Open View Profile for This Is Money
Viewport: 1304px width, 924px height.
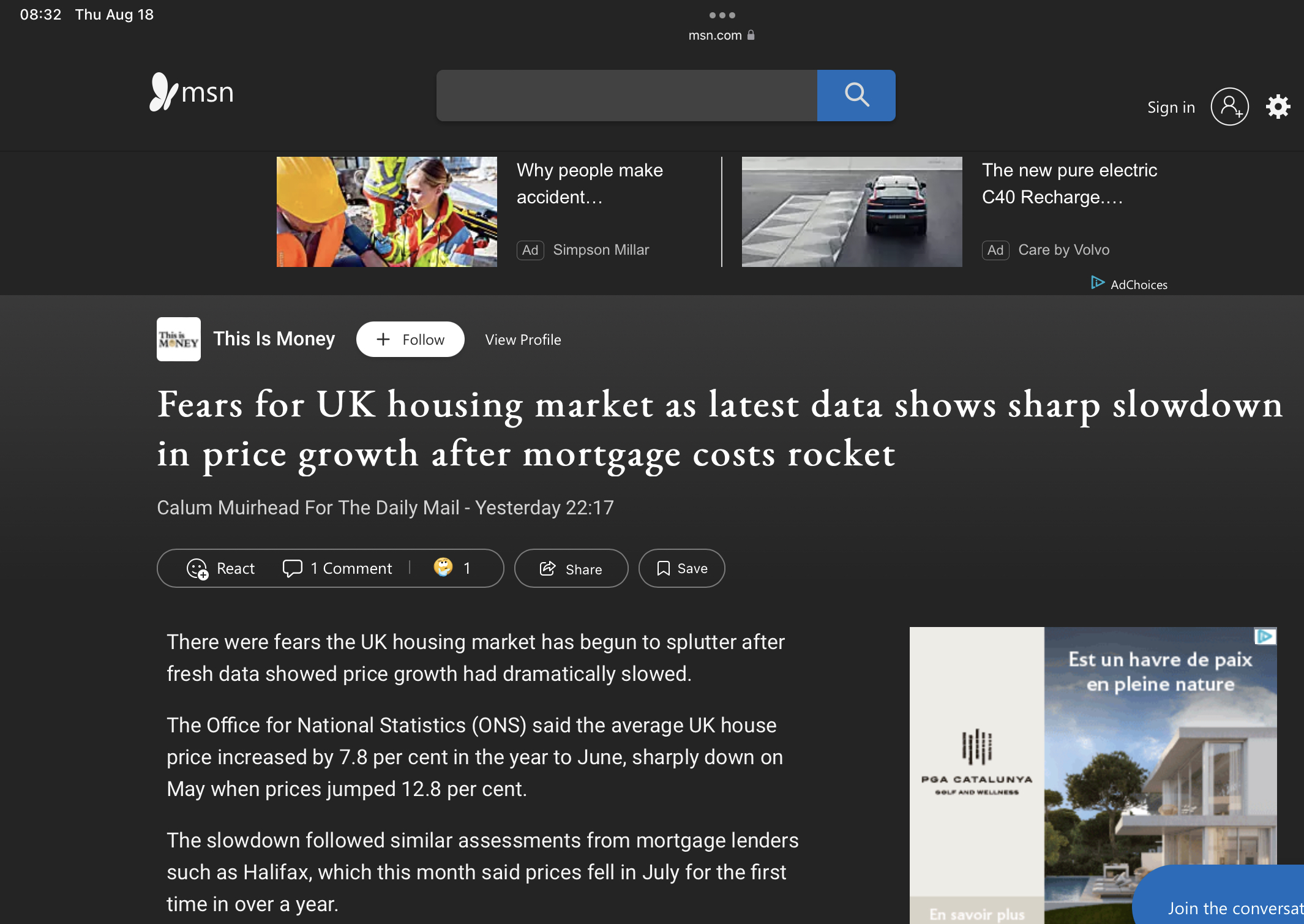(523, 340)
